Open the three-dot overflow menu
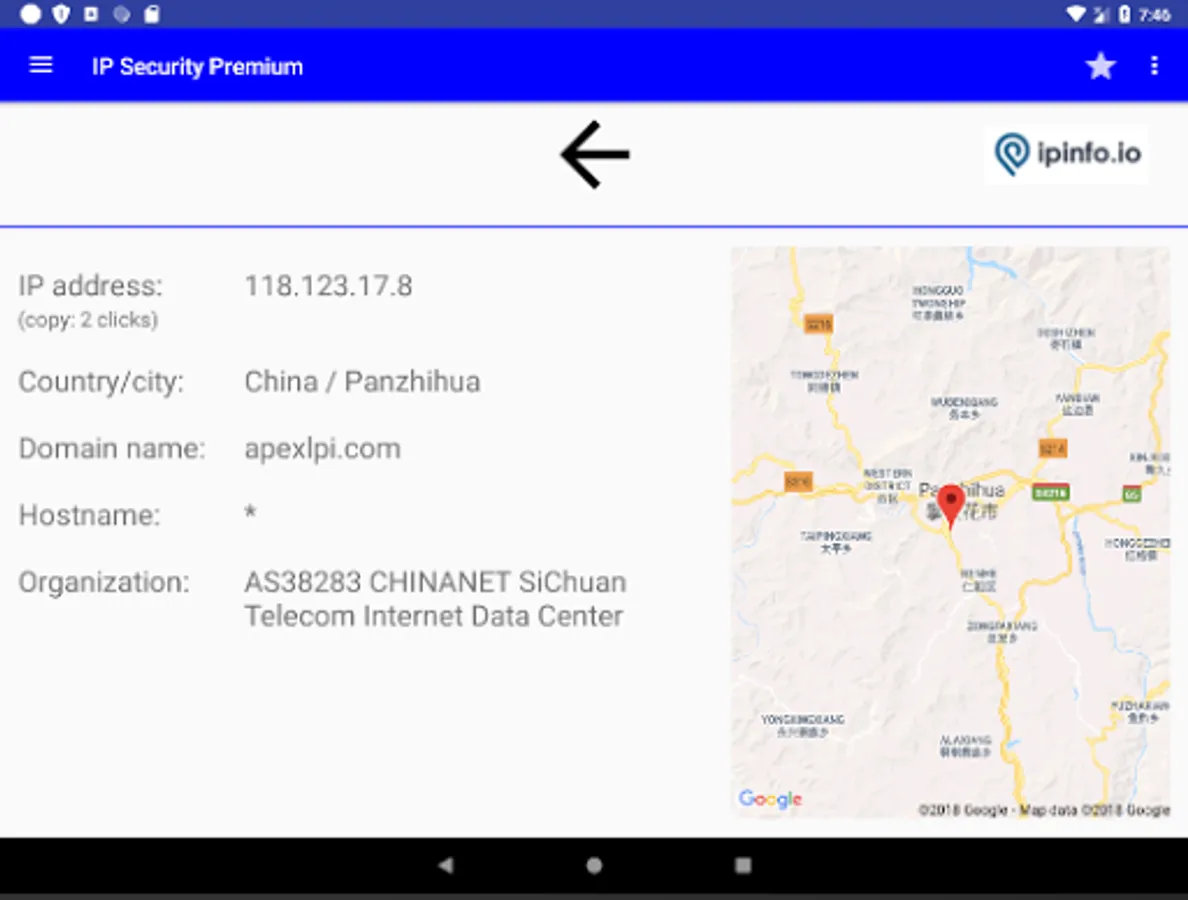This screenshot has width=1188, height=900. click(1154, 66)
